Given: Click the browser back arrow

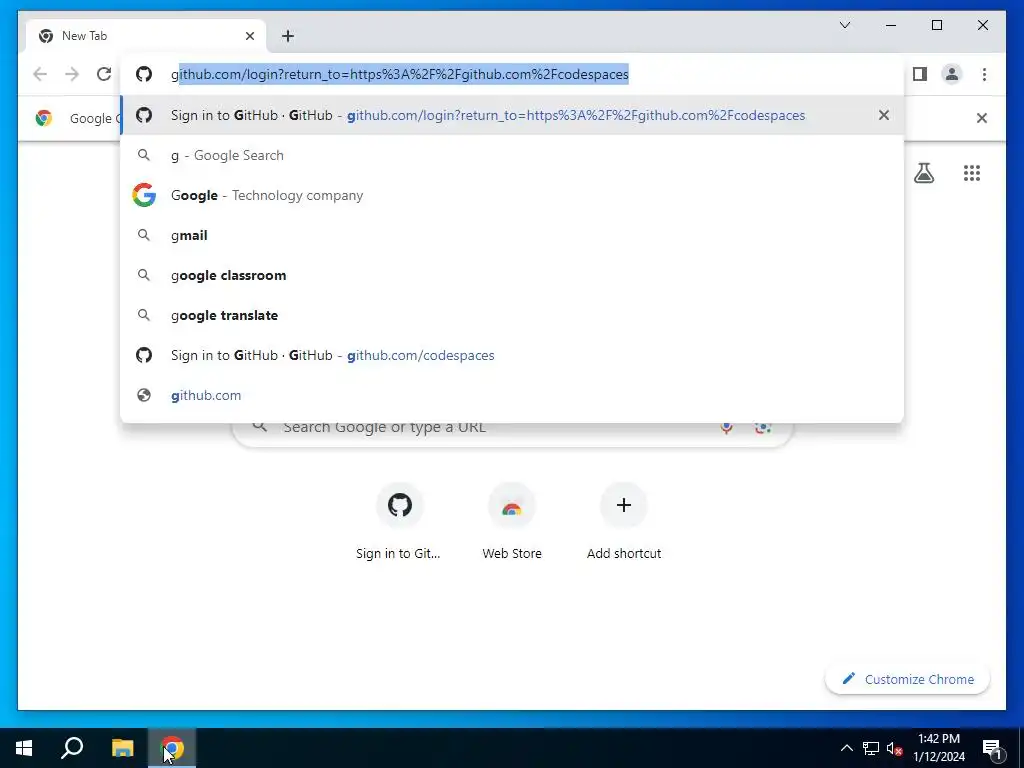Looking at the screenshot, I should click(40, 74).
